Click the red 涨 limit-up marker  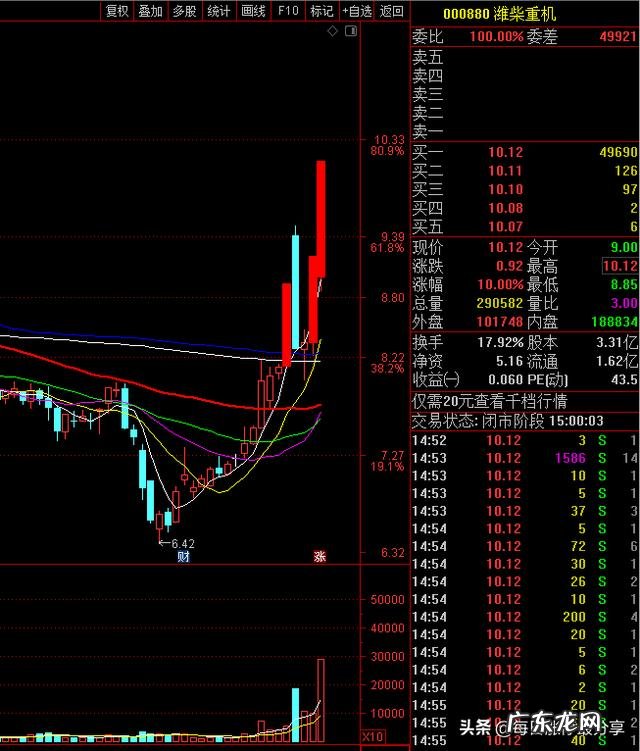[320, 556]
